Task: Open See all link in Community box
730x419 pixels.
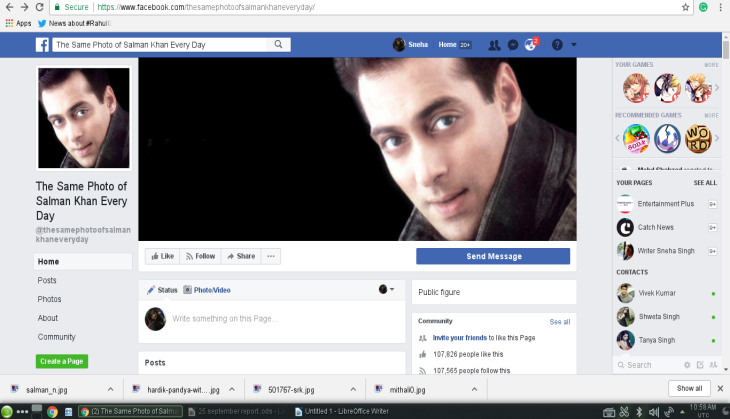Action: coord(560,322)
